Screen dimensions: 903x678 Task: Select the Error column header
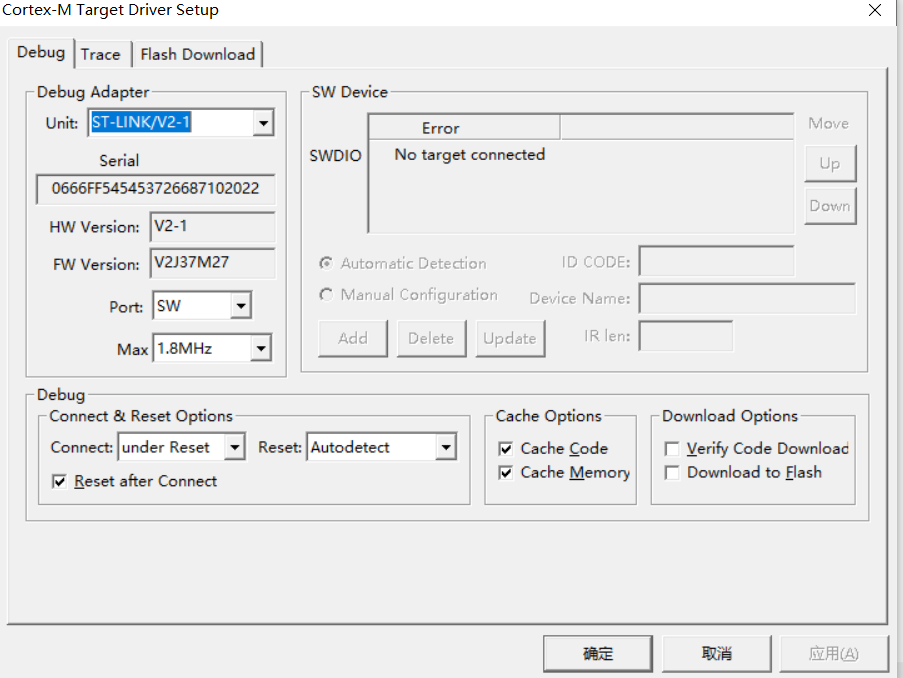[463, 126]
